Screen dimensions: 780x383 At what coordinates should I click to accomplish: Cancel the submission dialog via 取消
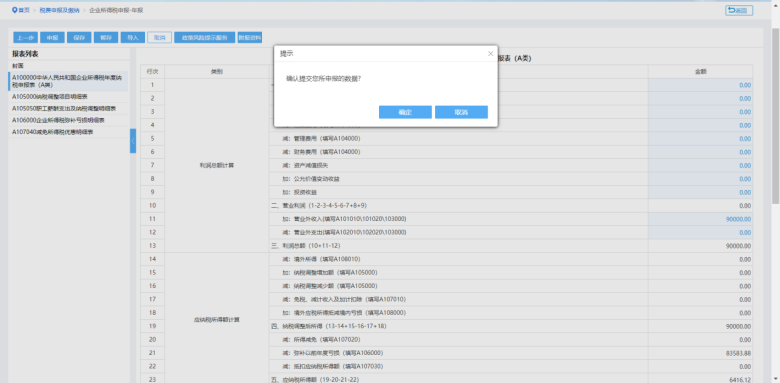pyautogui.click(x=461, y=112)
